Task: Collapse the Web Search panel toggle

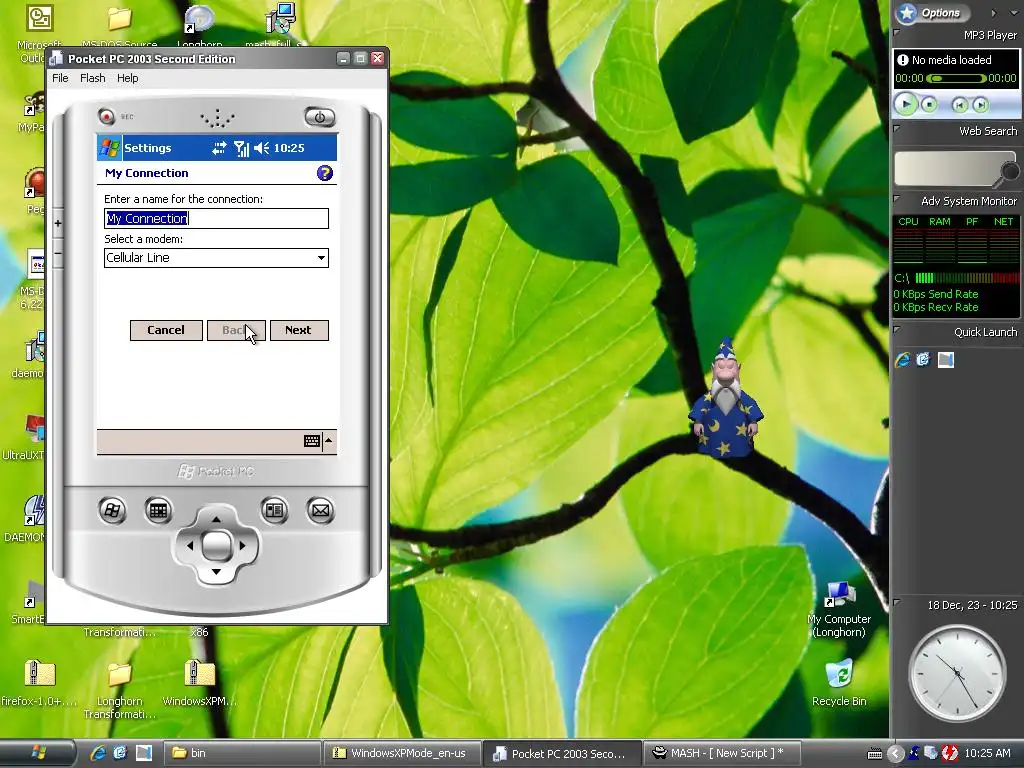Action: point(897,129)
